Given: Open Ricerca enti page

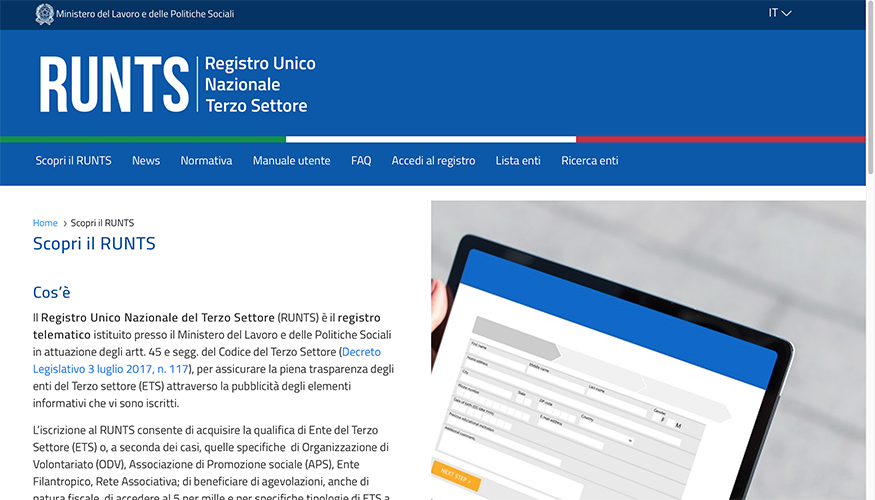Looking at the screenshot, I should pyautogui.click(x=590, y=161).
